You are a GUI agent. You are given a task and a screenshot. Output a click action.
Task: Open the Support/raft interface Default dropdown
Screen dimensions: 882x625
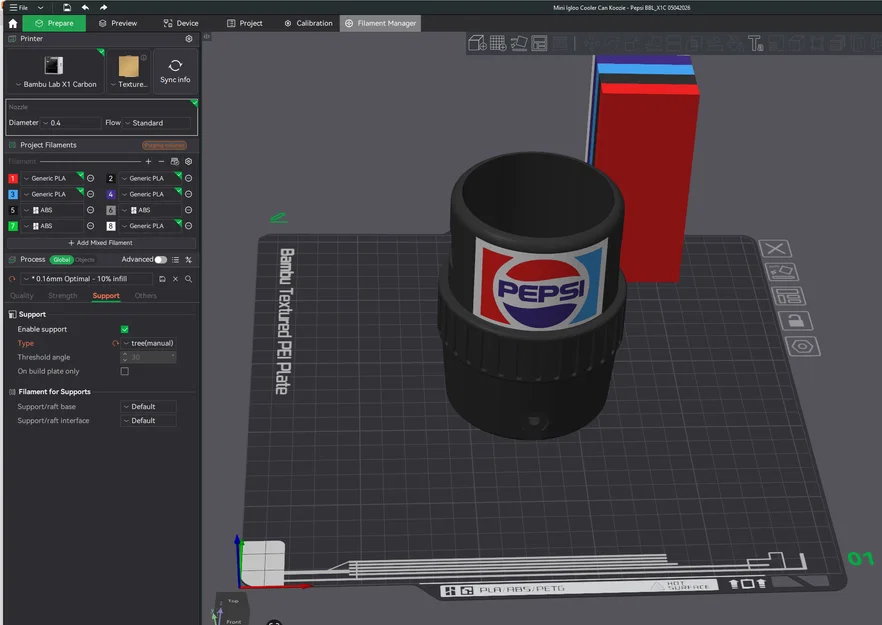pyautogui.click(x=148, y=421)
